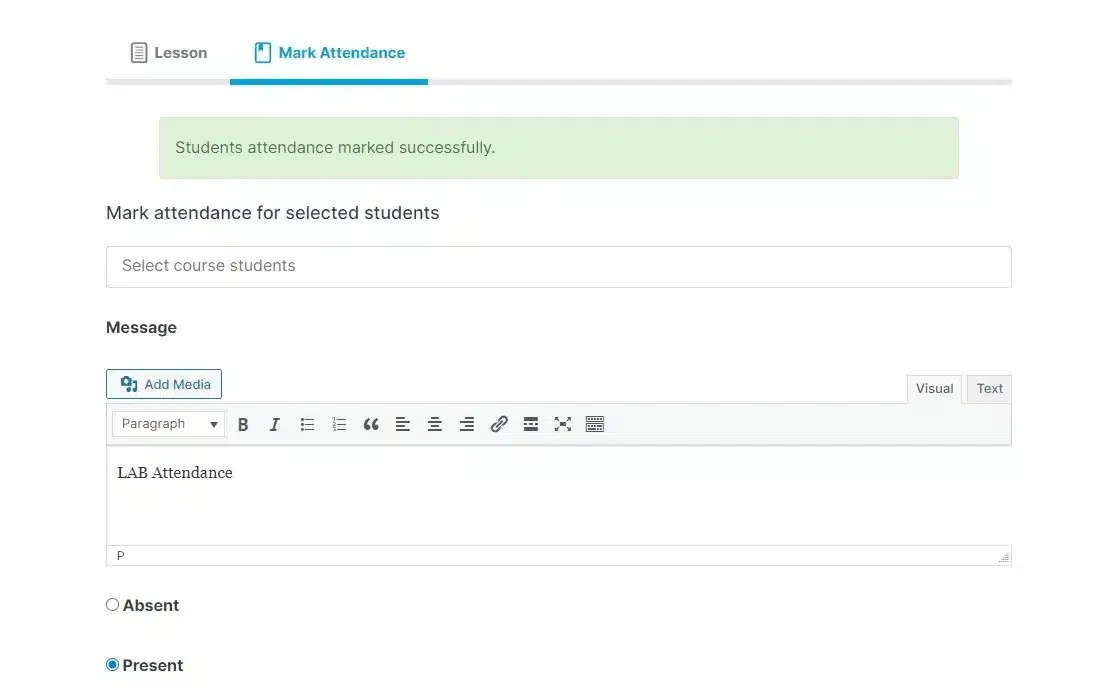Screen dimensions: 1120x689
Task: Expand the Select course students field
Action: pyautogui.click(x=558, y=266)
